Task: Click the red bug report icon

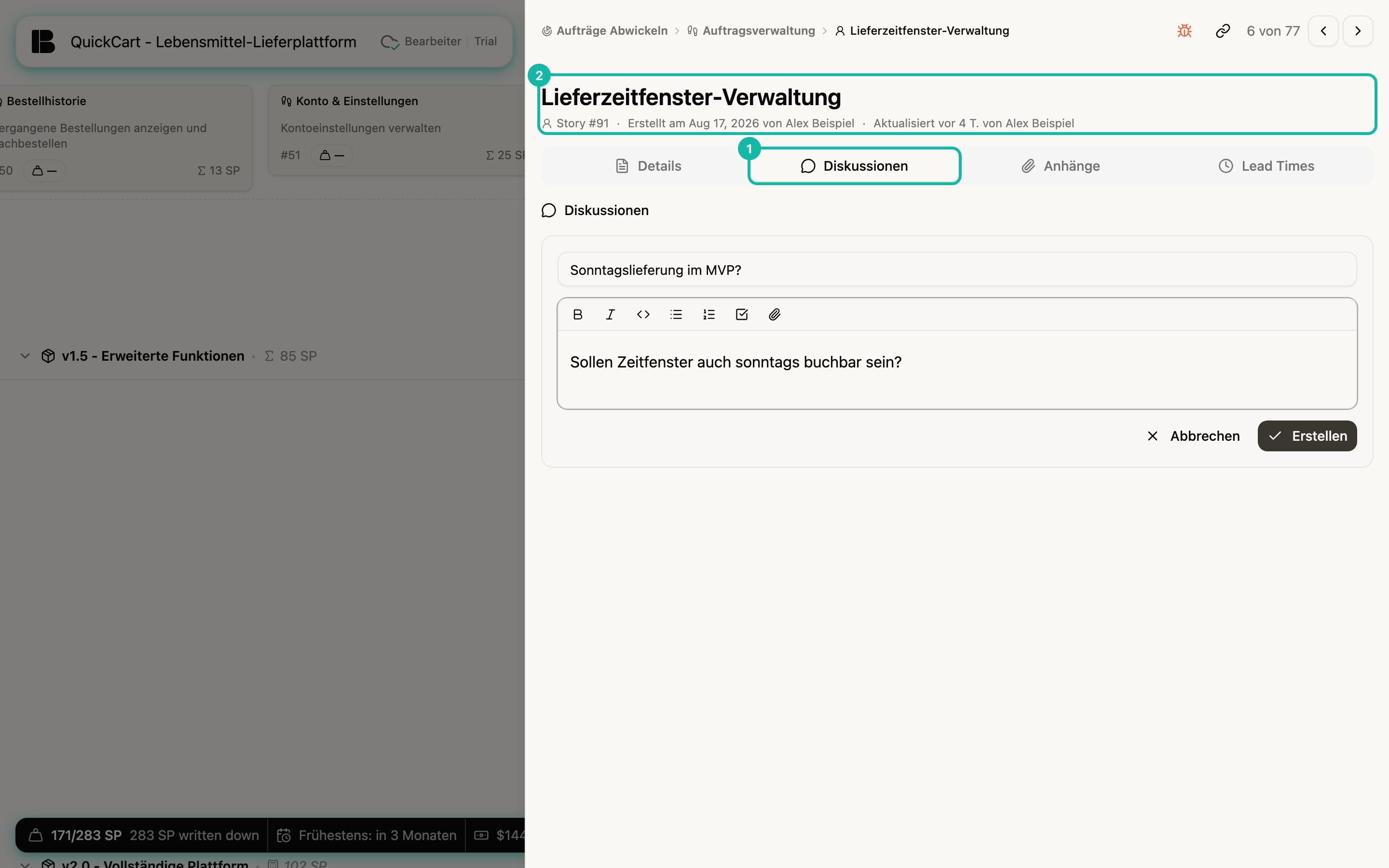Action: tap(1184, 31)
